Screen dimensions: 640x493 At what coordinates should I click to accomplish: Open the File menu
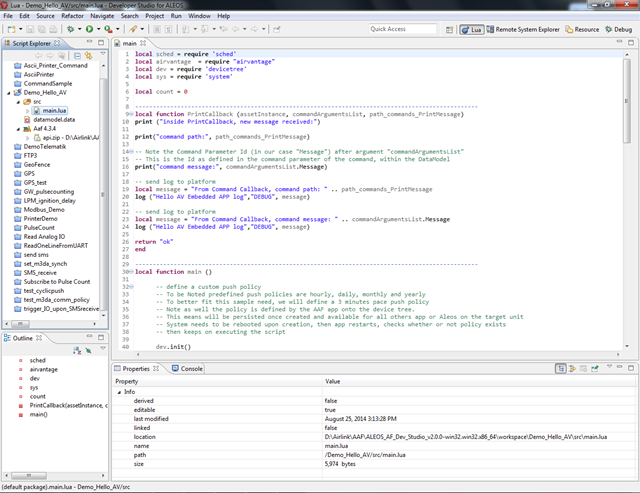[x=8, y=16]
